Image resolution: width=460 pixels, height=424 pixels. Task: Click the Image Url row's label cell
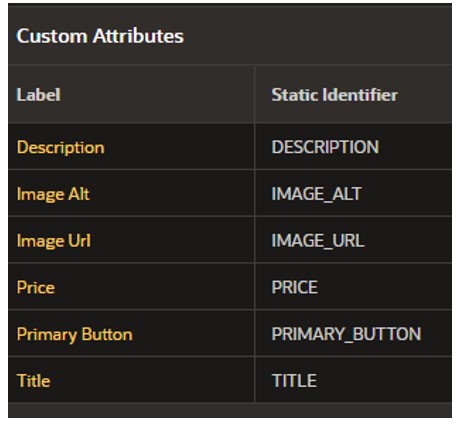click(x=131, y=240)
